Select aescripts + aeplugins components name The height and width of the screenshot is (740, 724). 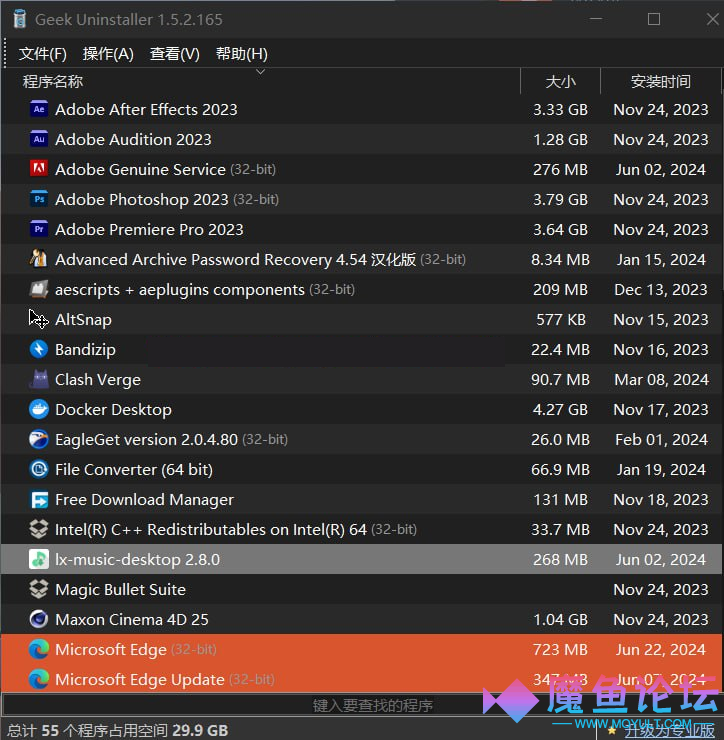point(180,289)
